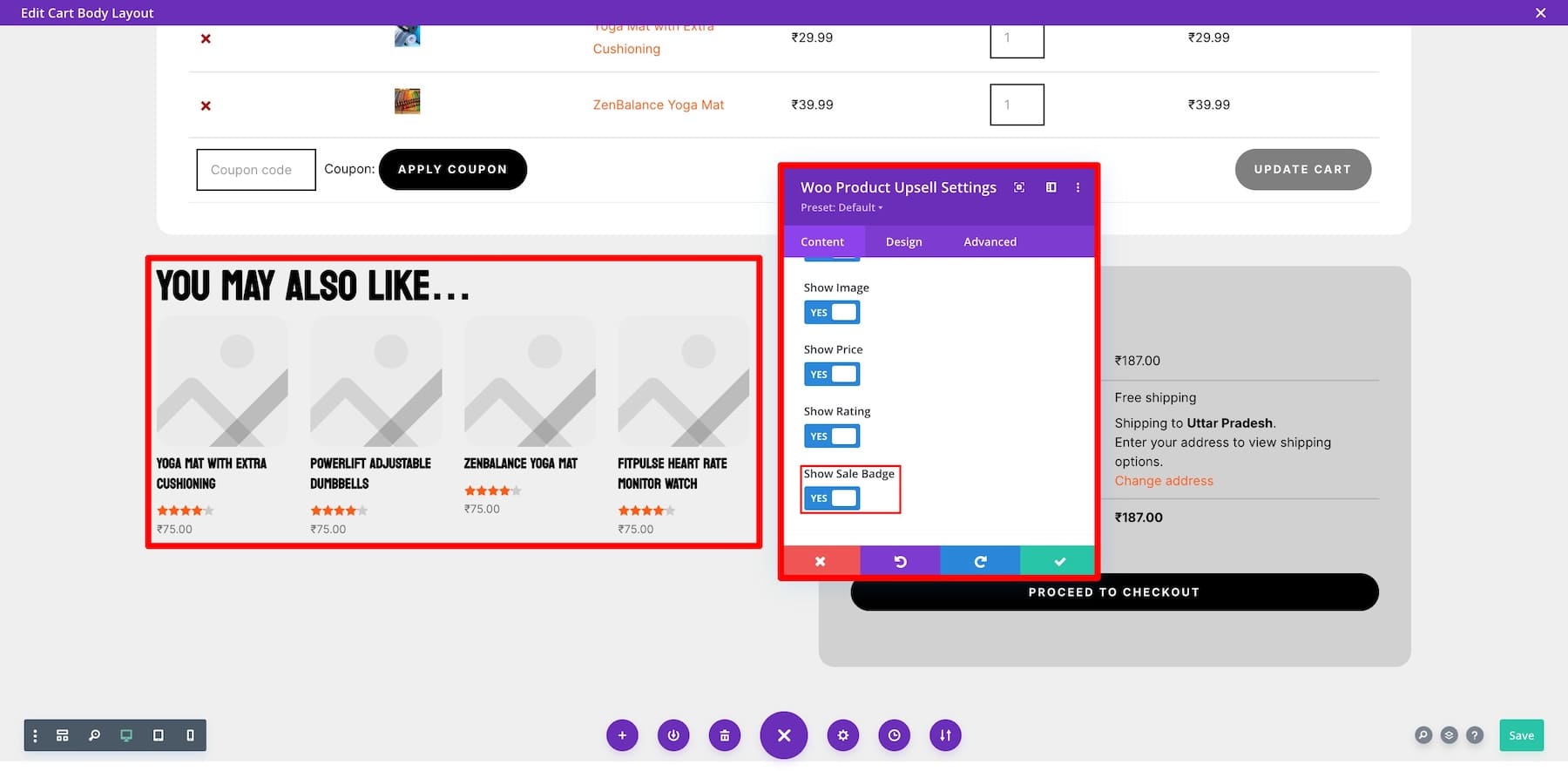Image resolution: width=1568 pixels, height=771 pixels.
Task: Open the builder toolbar three-dot menu
Action: (35, 736)
